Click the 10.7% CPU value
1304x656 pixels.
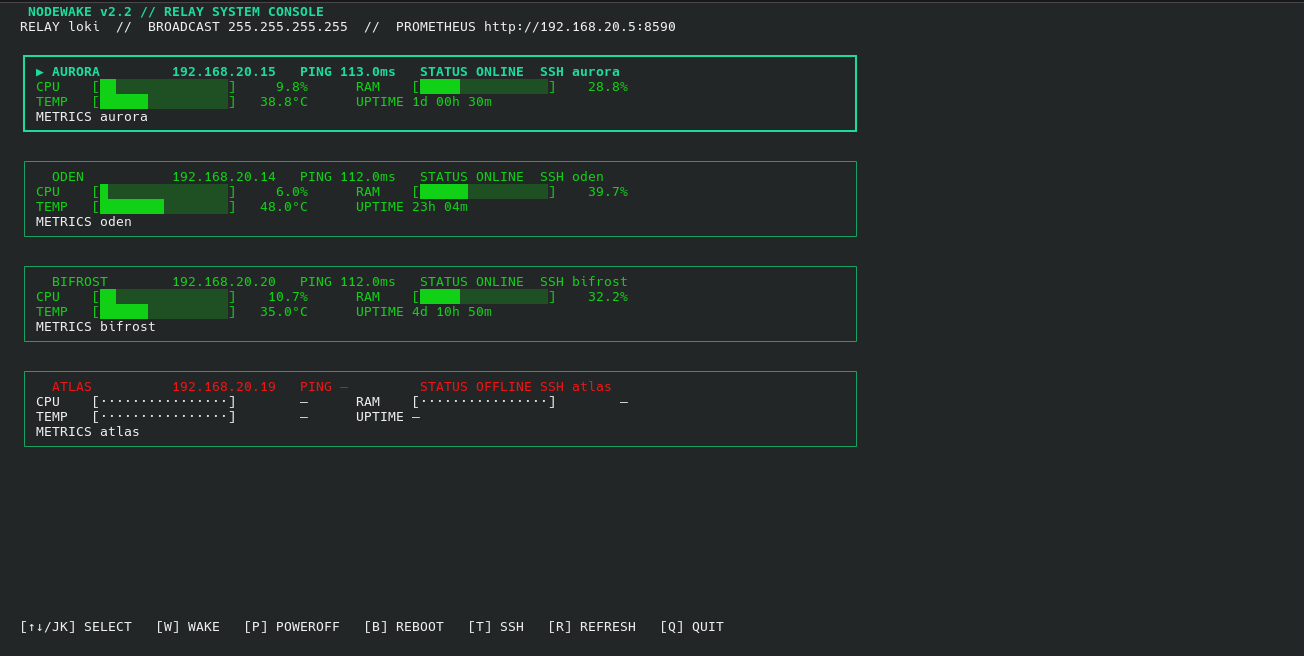pyautogui.click(x=288, y=297)
